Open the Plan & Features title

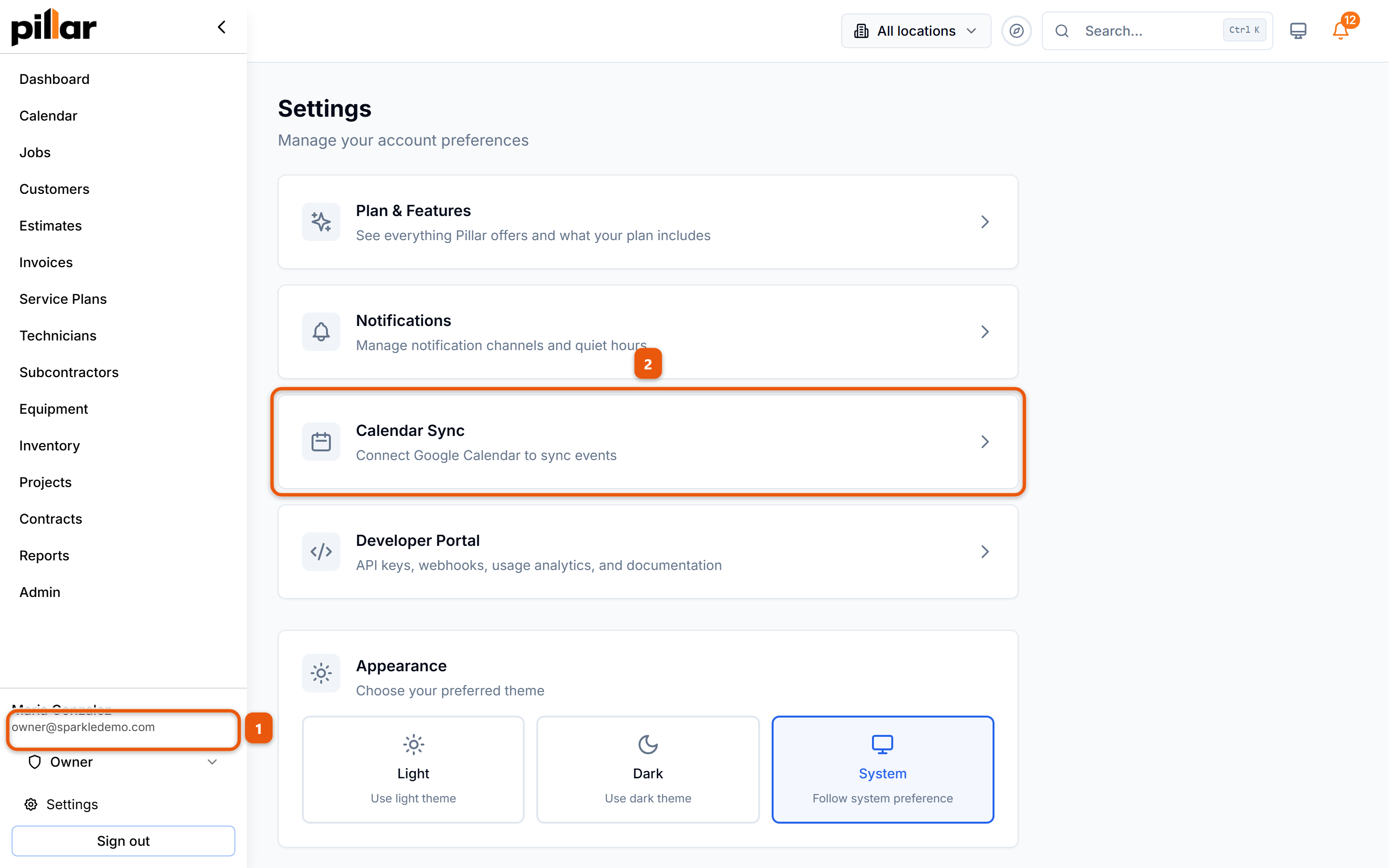413,211
